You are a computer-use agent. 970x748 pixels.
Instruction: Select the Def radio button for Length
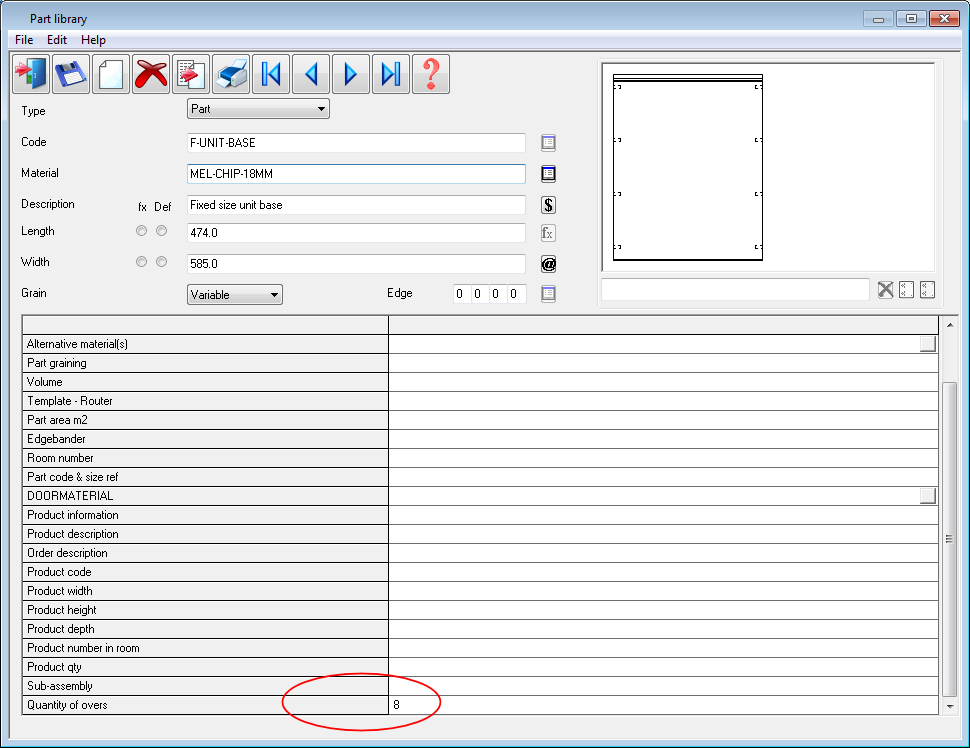(x=161, y=231)
